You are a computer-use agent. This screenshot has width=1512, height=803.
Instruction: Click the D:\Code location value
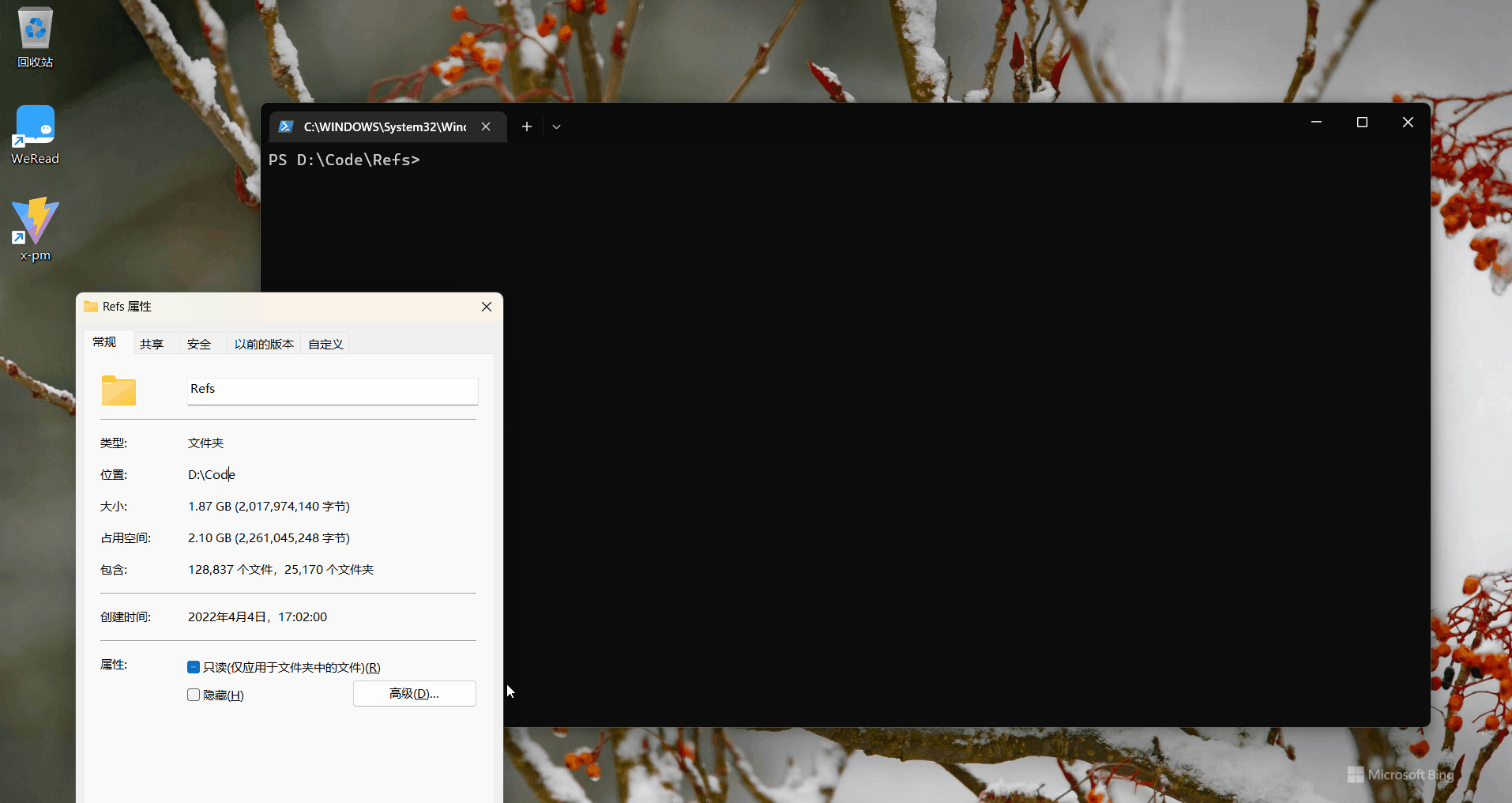pos(212,474)
